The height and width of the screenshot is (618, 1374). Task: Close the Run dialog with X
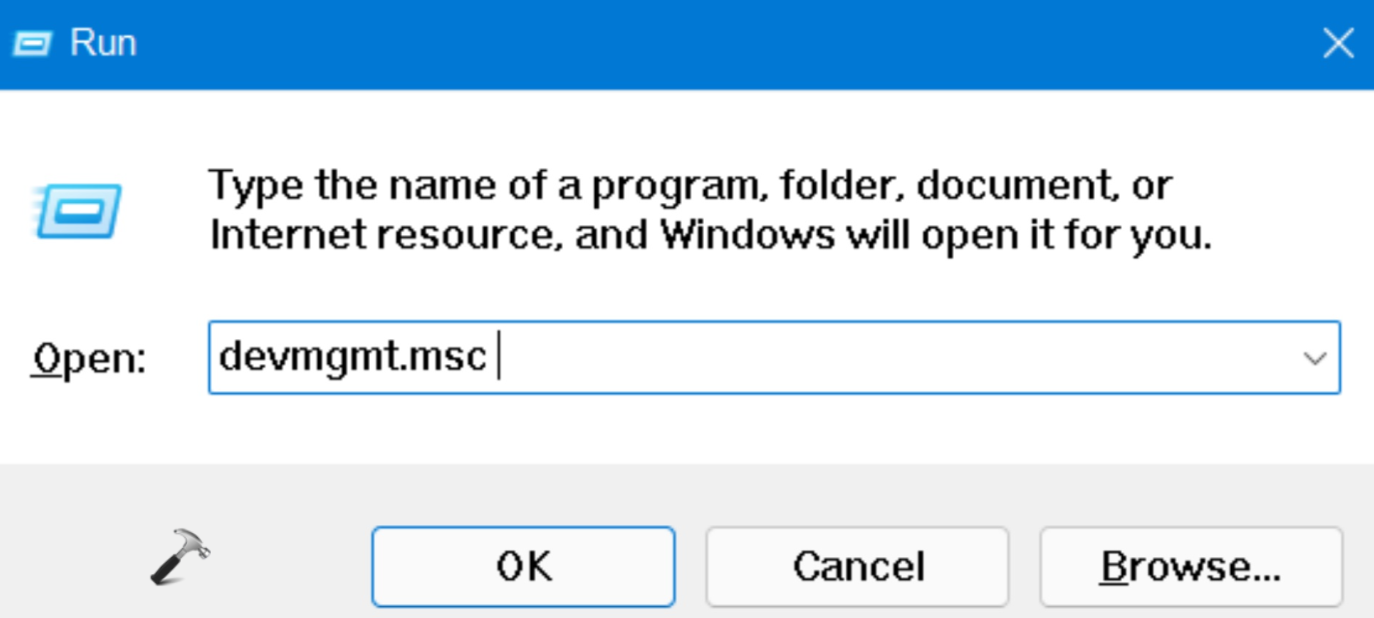1337,44
